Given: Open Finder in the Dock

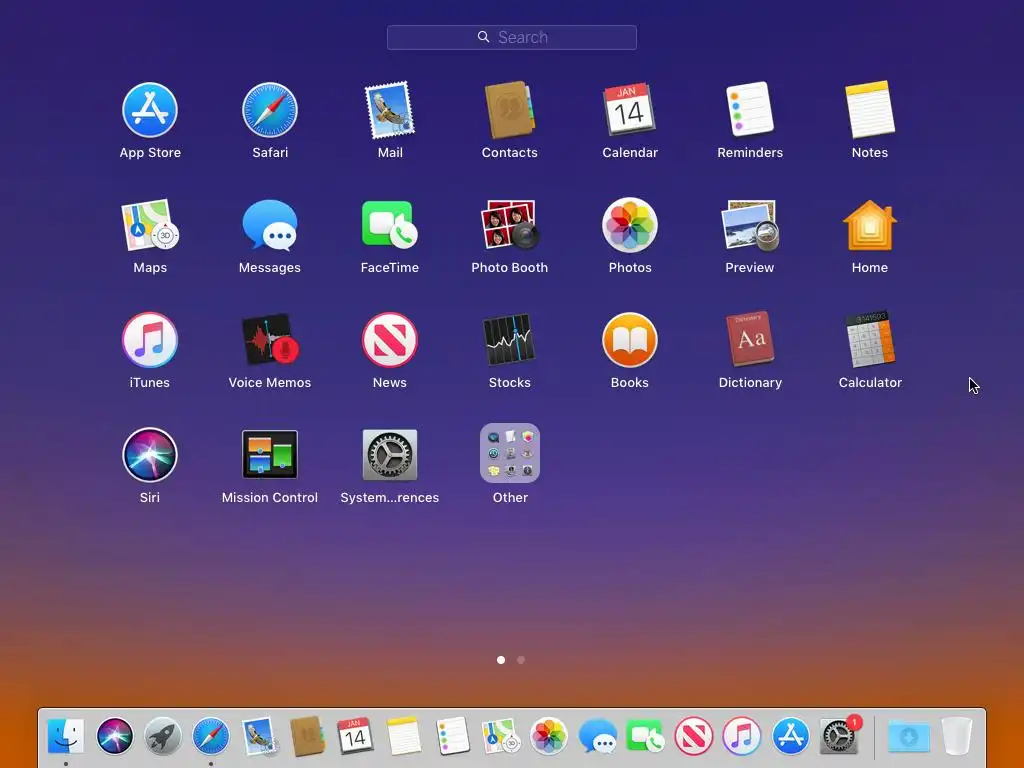Looking at the screenshot, I should pos(66,736).
